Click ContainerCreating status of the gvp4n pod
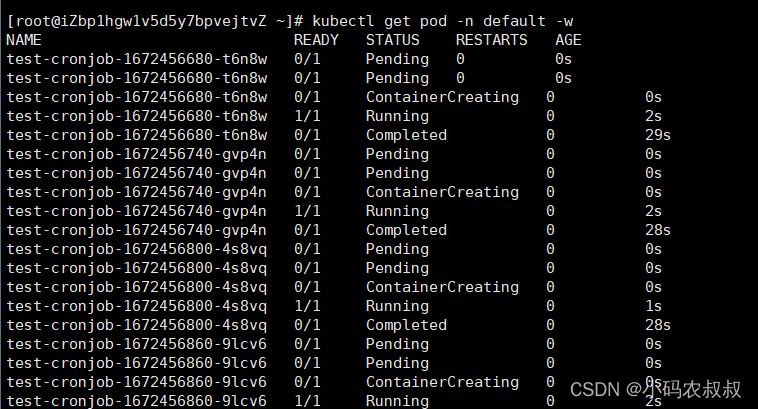 (442, 192)
